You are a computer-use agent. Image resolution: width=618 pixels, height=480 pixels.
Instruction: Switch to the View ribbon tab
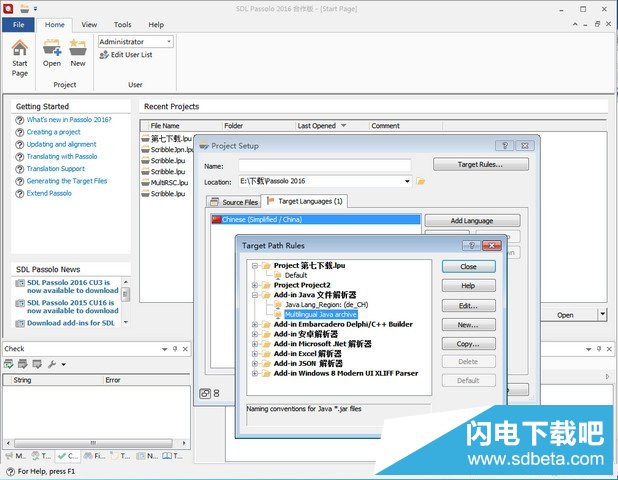89,24
